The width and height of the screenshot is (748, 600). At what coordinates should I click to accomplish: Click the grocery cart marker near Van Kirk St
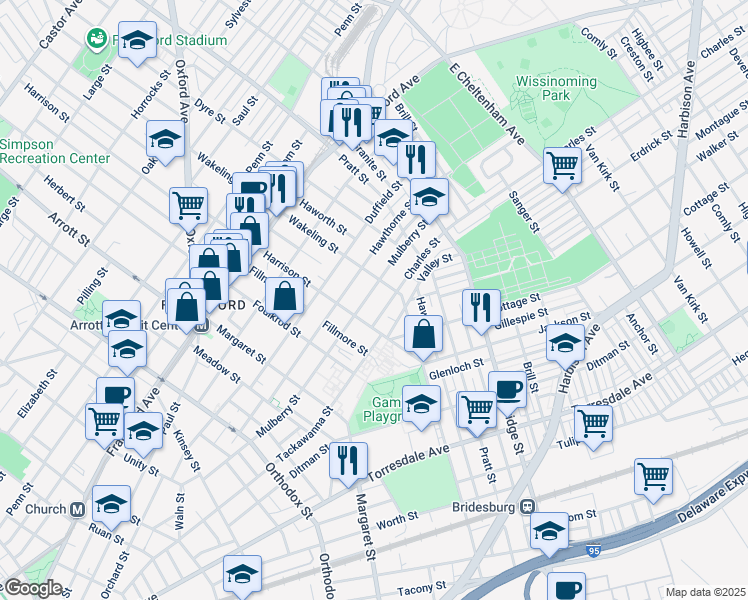click(562, 168)
